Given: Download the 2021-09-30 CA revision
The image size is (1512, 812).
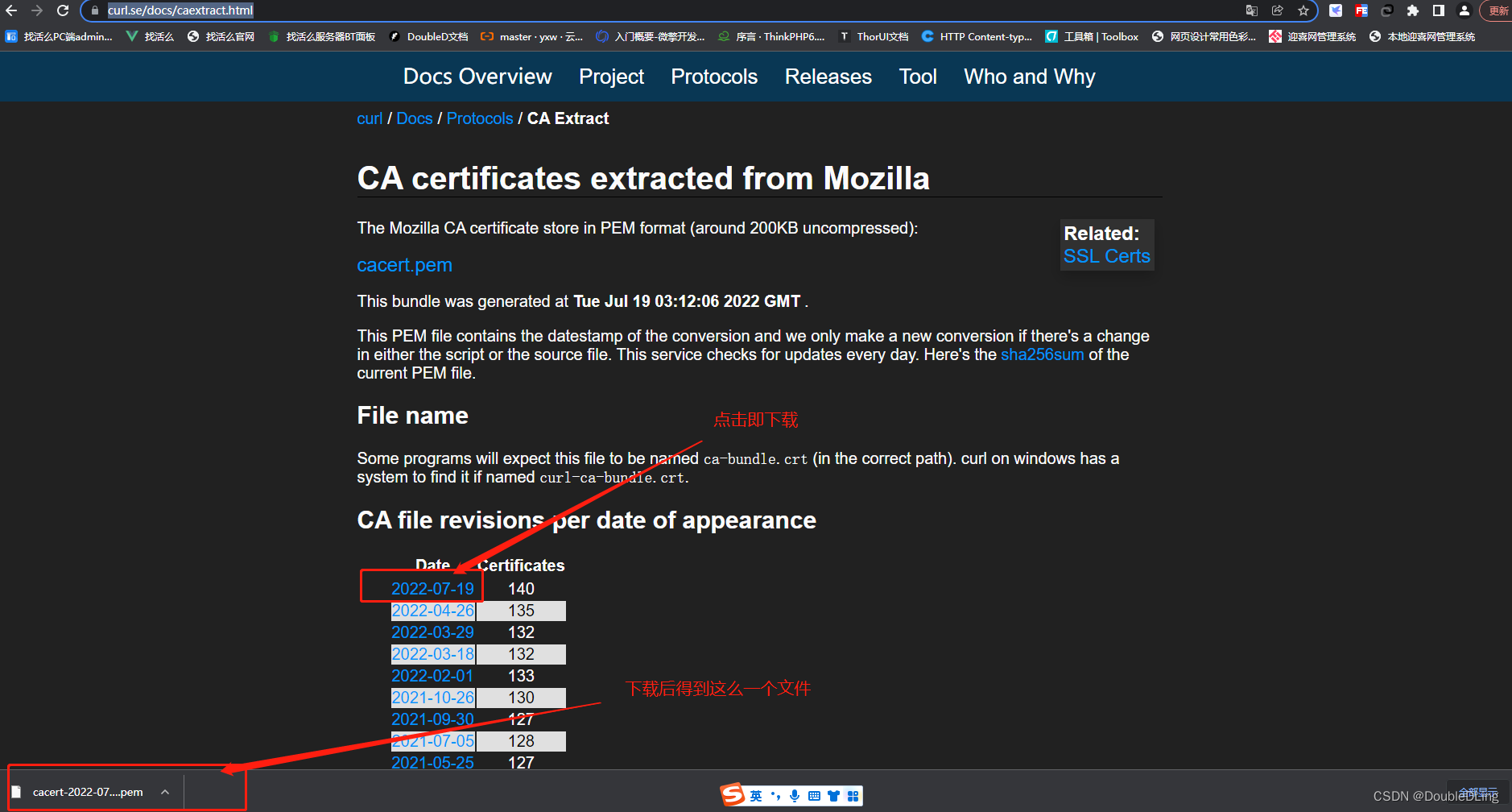Looking at the screenshot, I should (x=432, y=719).
